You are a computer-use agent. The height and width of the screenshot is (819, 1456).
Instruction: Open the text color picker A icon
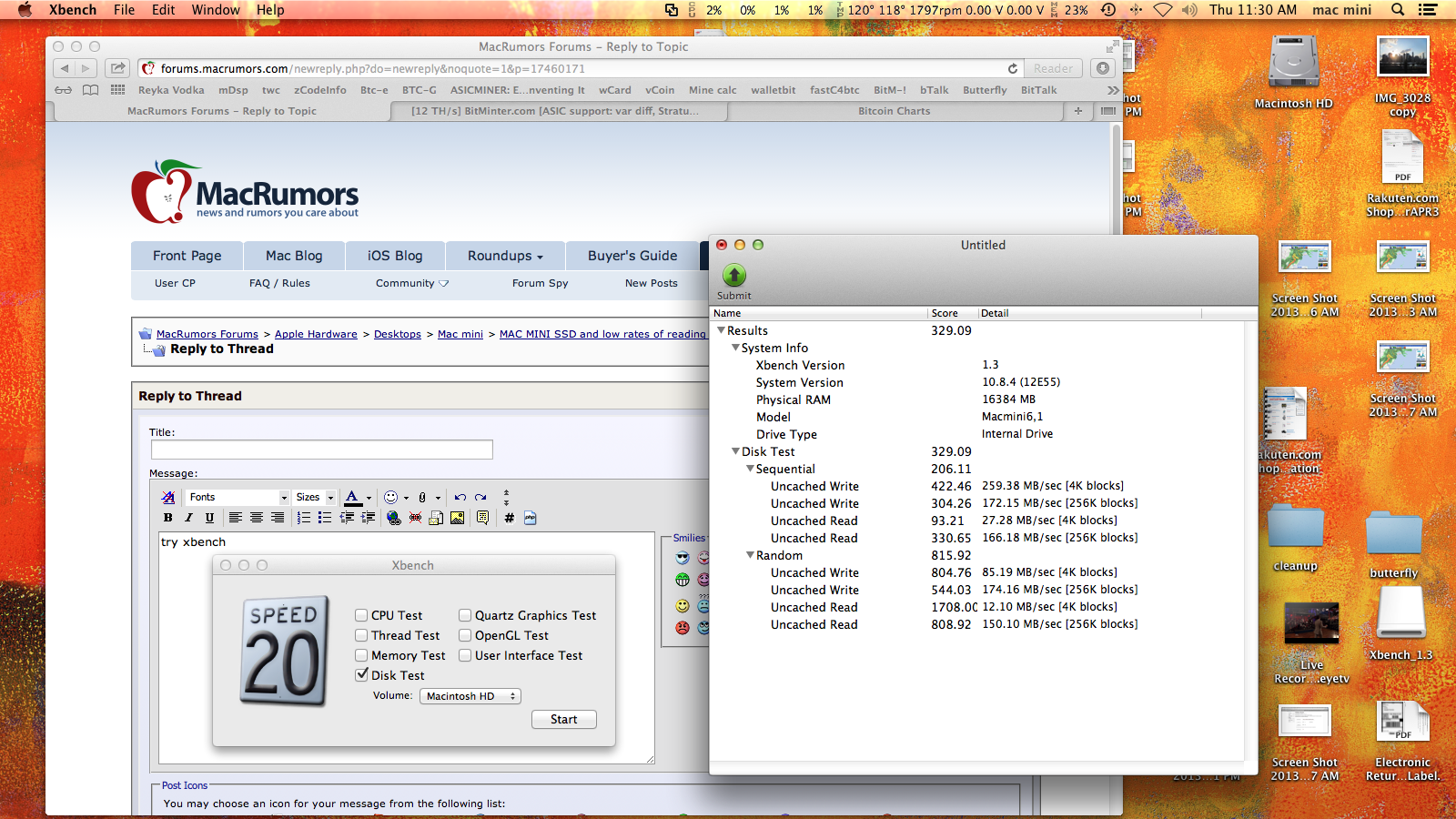coord(352,497)
